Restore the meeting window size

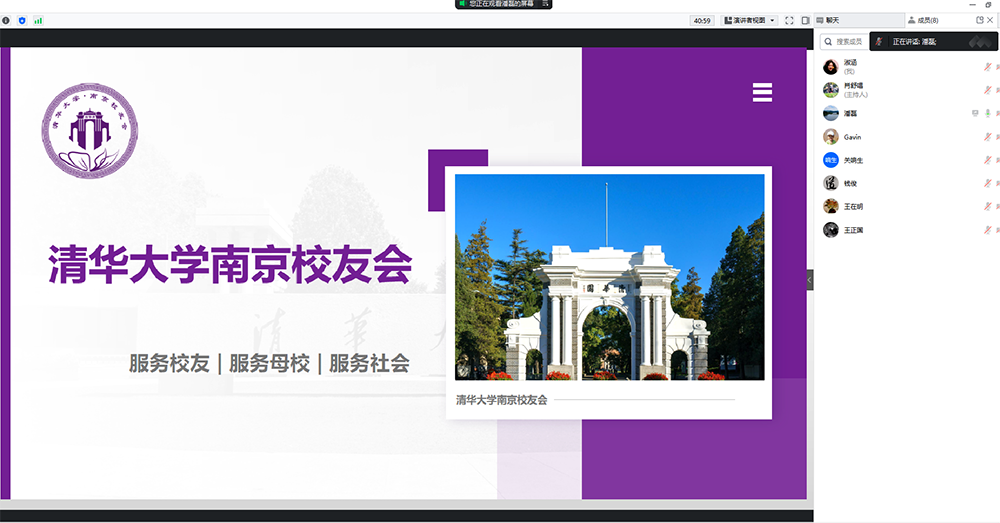coord(989,4)
